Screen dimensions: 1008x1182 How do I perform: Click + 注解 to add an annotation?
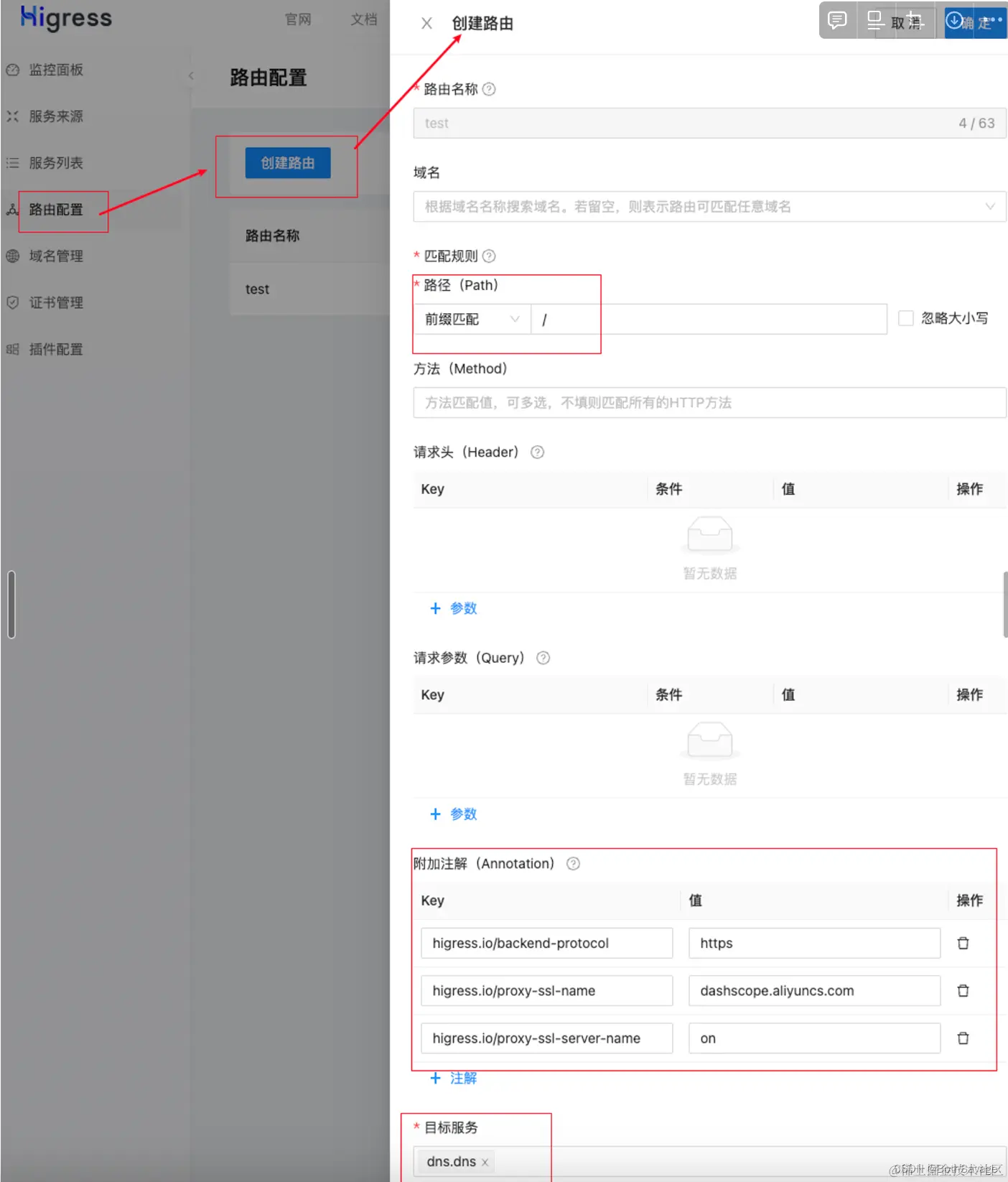tap(453, 1078)
